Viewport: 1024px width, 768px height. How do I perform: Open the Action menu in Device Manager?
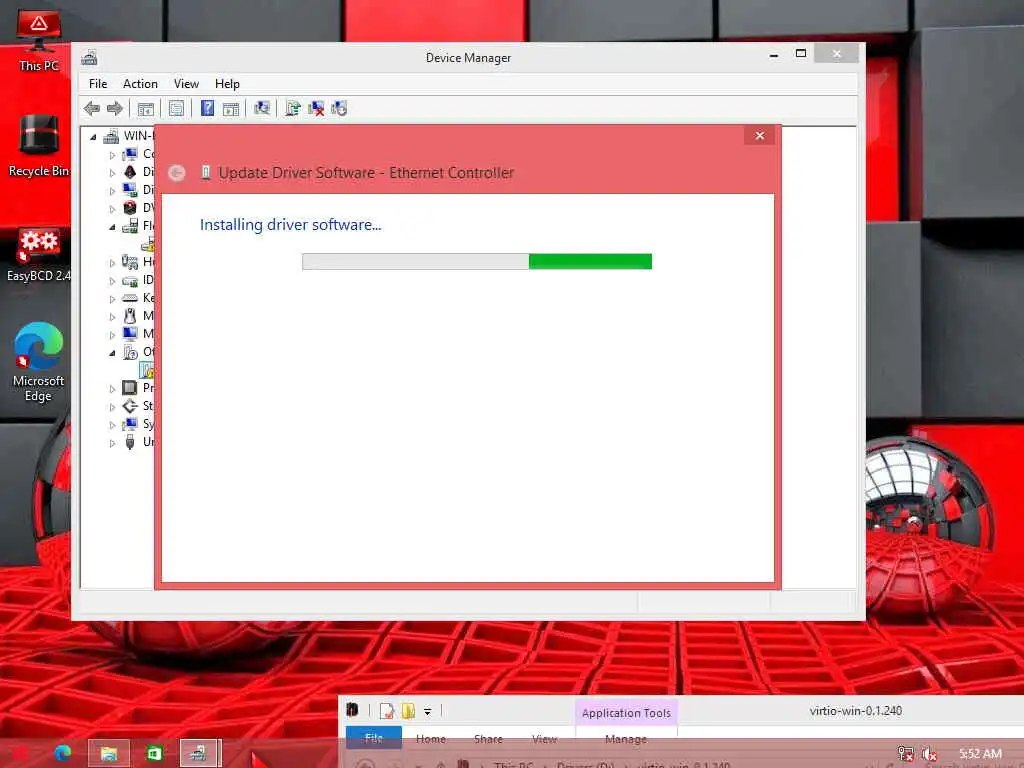(x=140, y=84)
